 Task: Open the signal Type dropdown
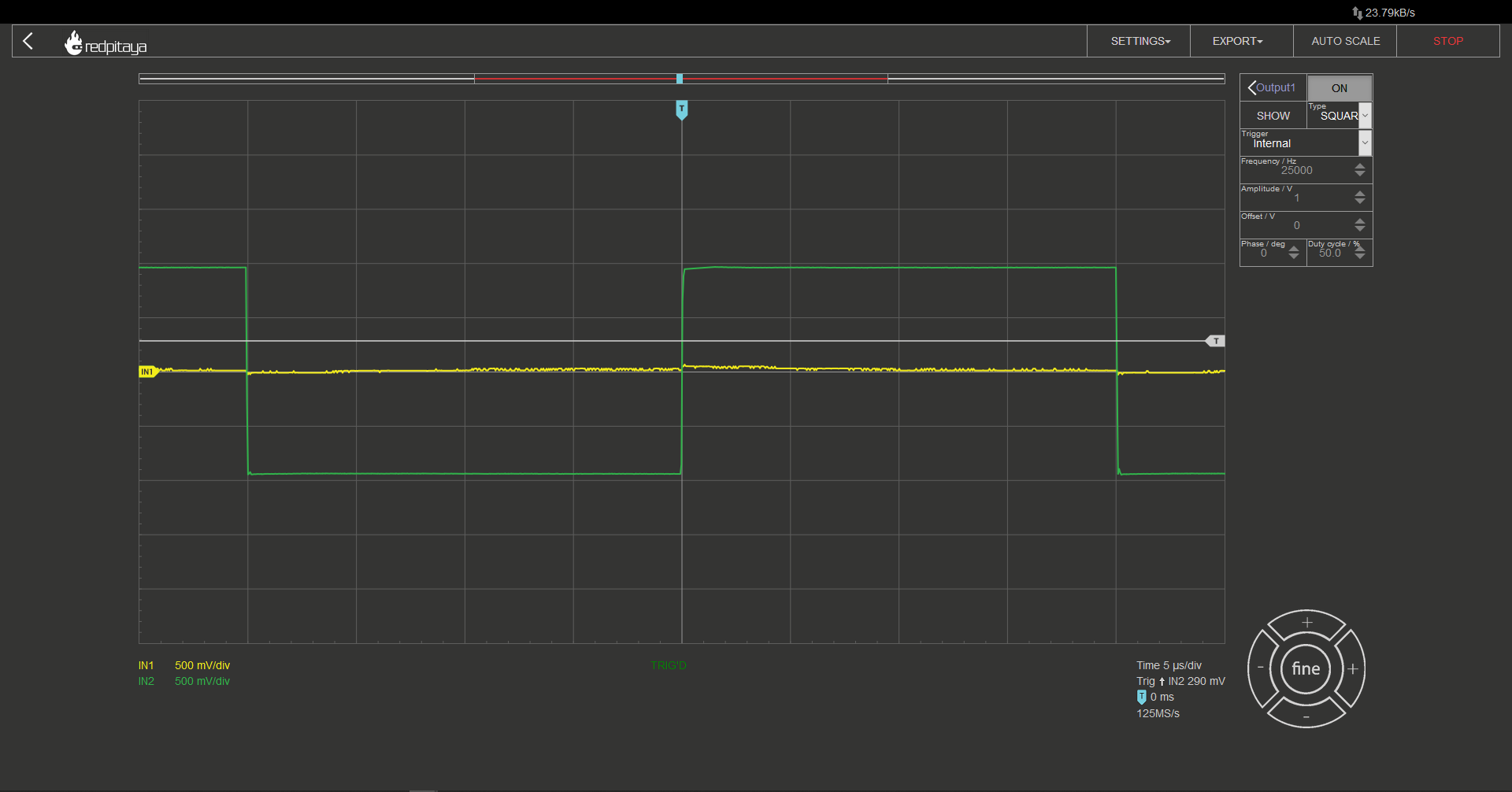(x=1340, y=115)
